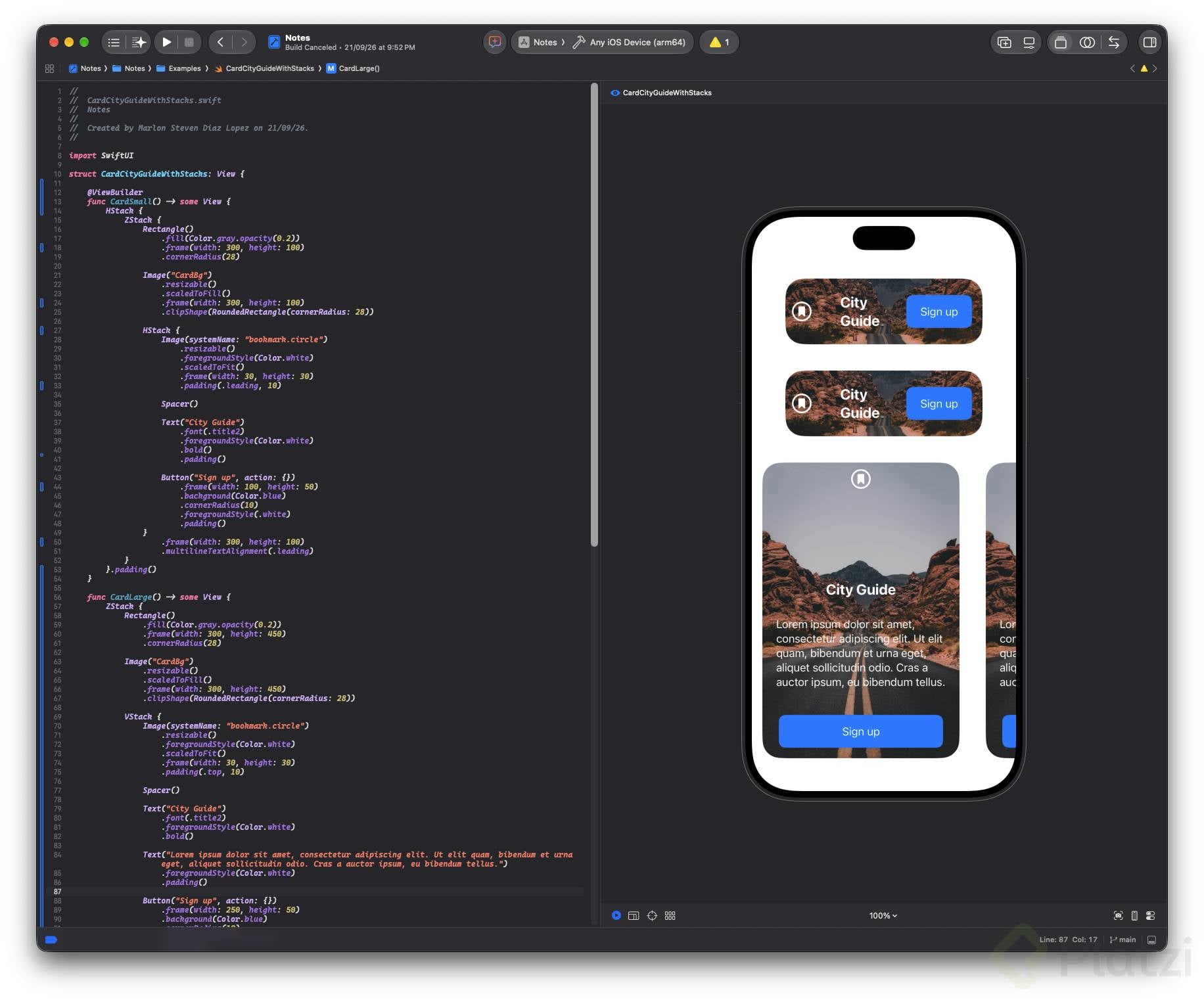Viewport: 1204px width, 1000px height.
Task: Pin the preview with crosshair icon
Action: pyautogui.click(x=652, y=915)
